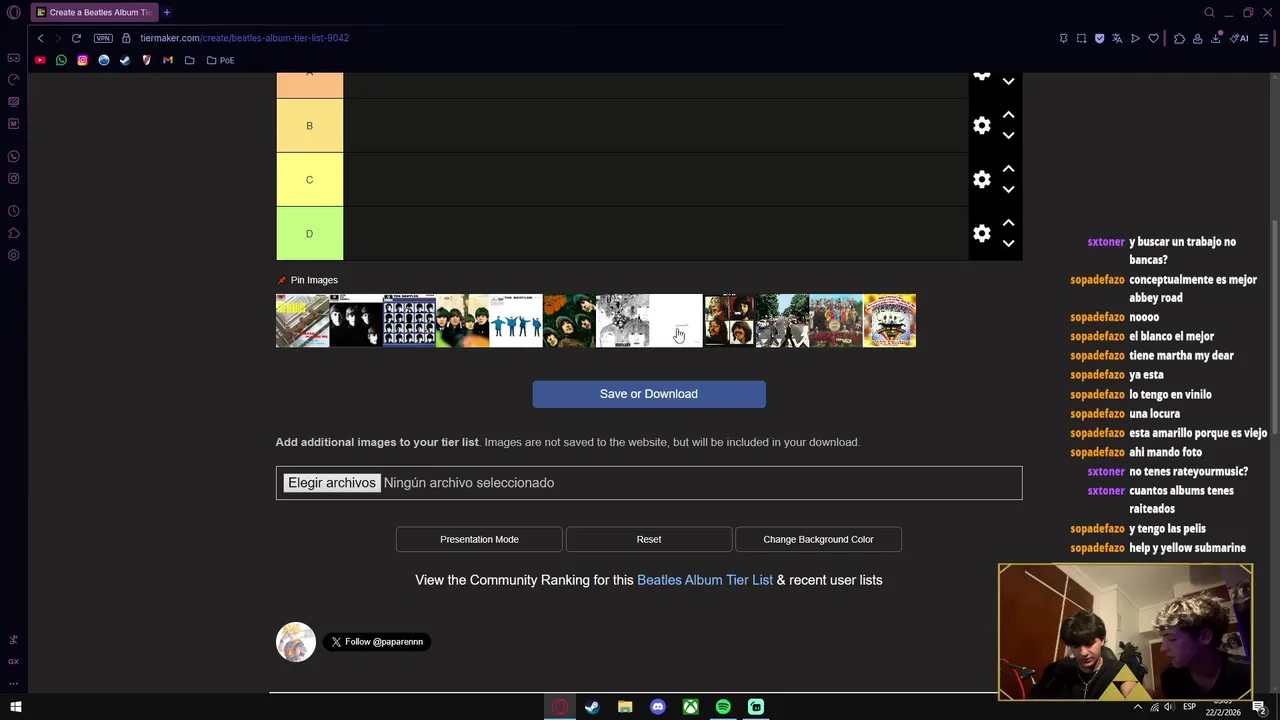The width and height of the screenshot is (1280, 720).
Task: Select the yellow B tier label
Action: point(309,125)
